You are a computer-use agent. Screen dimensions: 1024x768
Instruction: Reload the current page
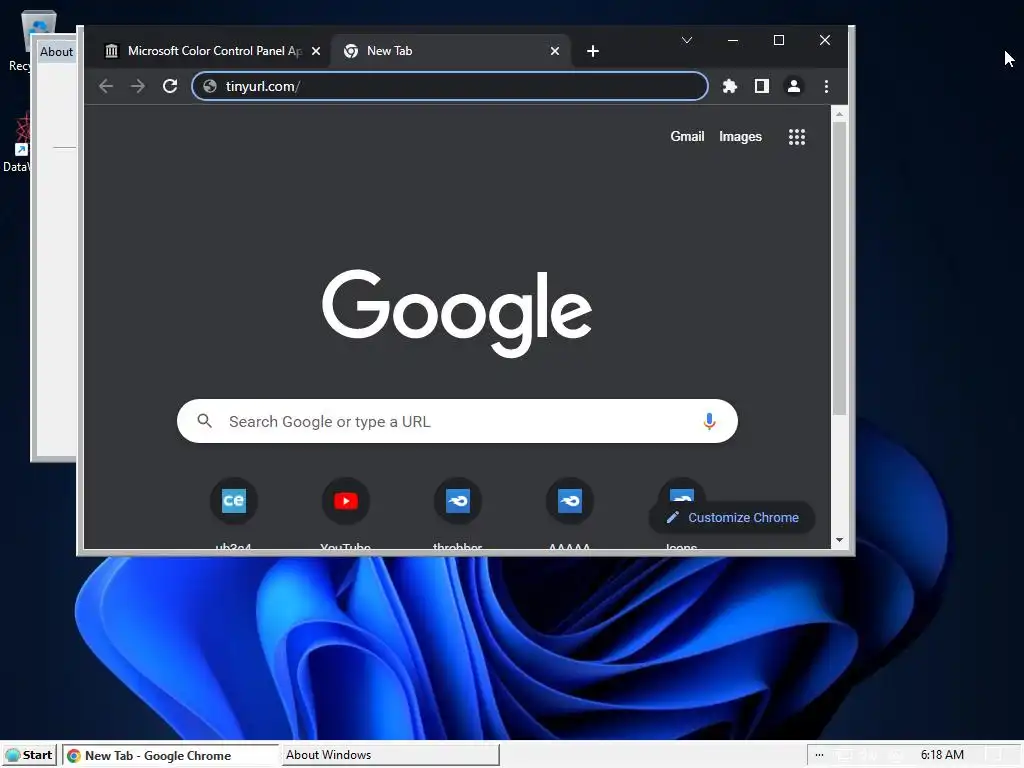pos(170,86)
